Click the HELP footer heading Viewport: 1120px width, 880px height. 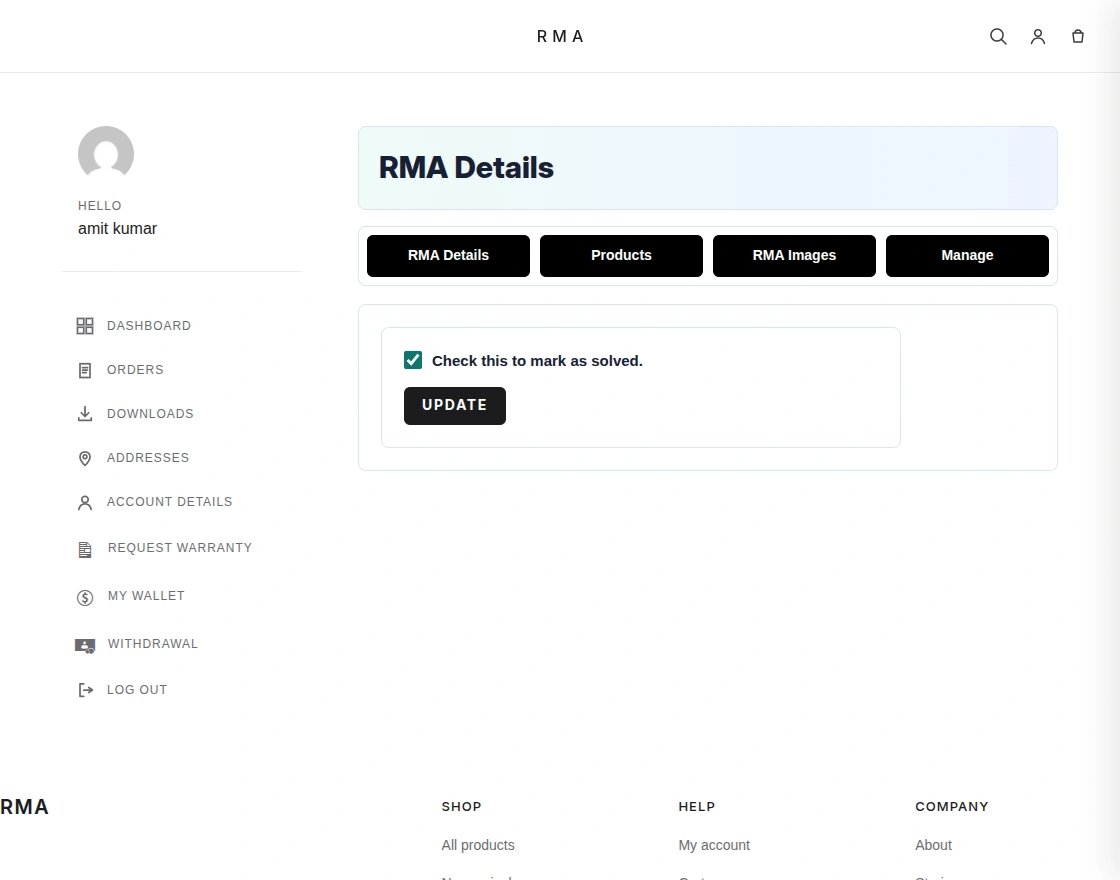(696, 806)
